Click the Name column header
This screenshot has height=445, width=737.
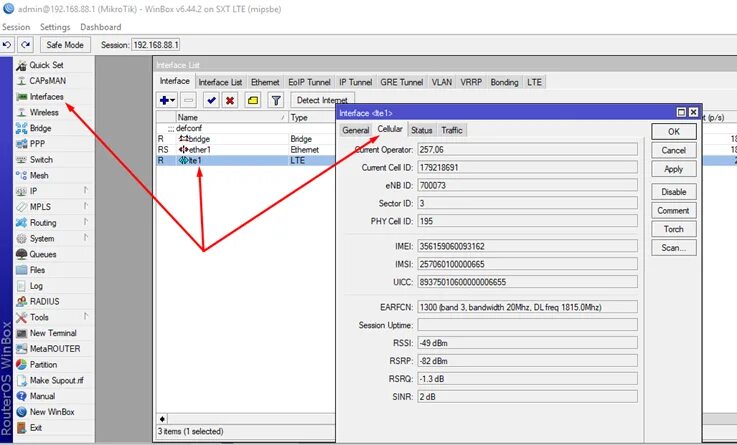[232, 117]
